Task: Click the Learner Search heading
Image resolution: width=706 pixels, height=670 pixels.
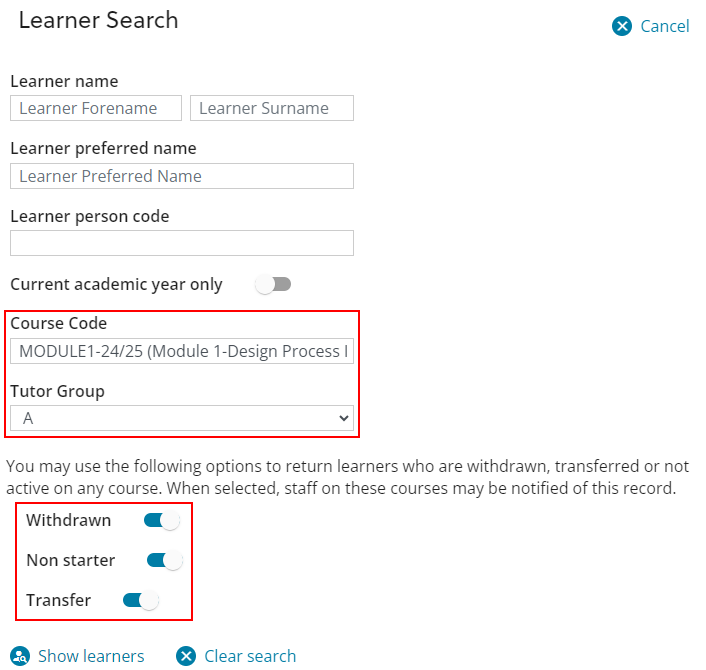Action: point(99,20)
